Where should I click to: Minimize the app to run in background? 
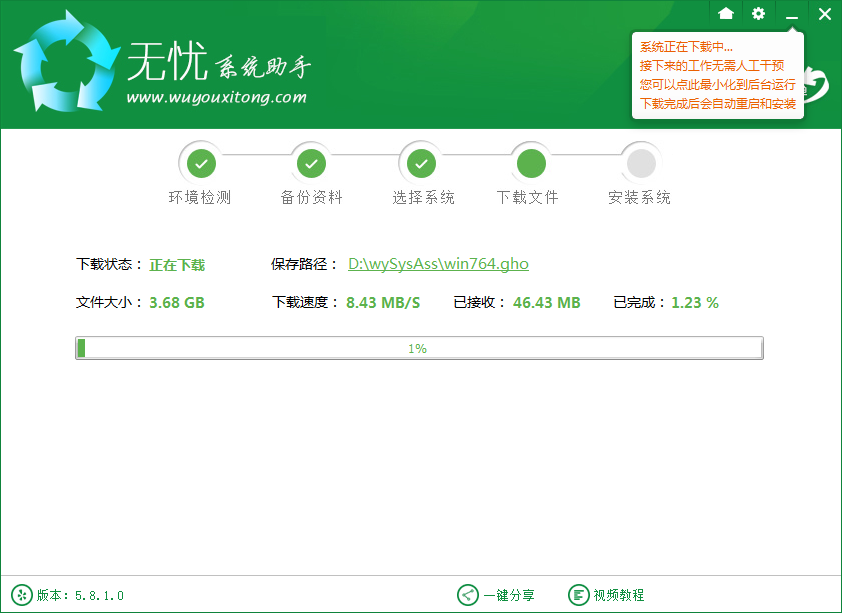791,14
